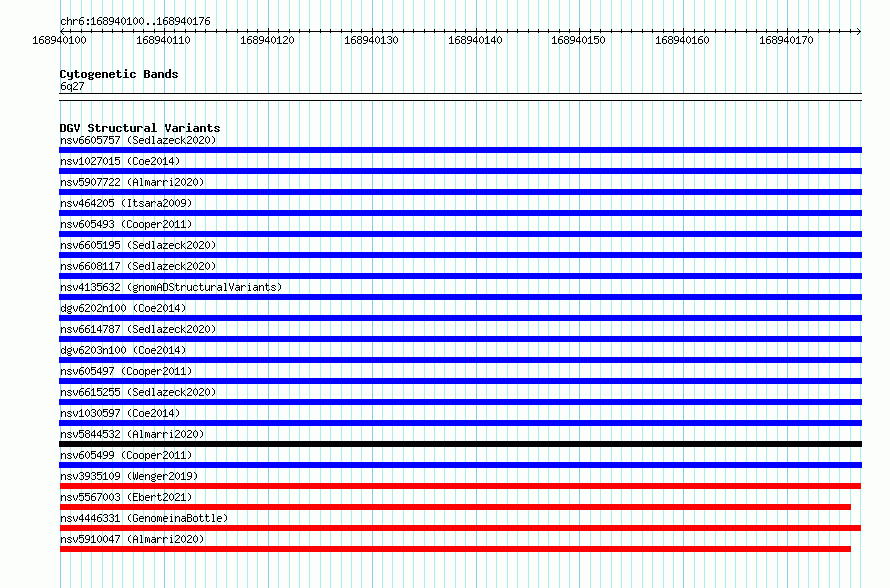The image size is (890, 588).
Task: Click the red bar under nsv4446331
Action: [x=460, y=528]
